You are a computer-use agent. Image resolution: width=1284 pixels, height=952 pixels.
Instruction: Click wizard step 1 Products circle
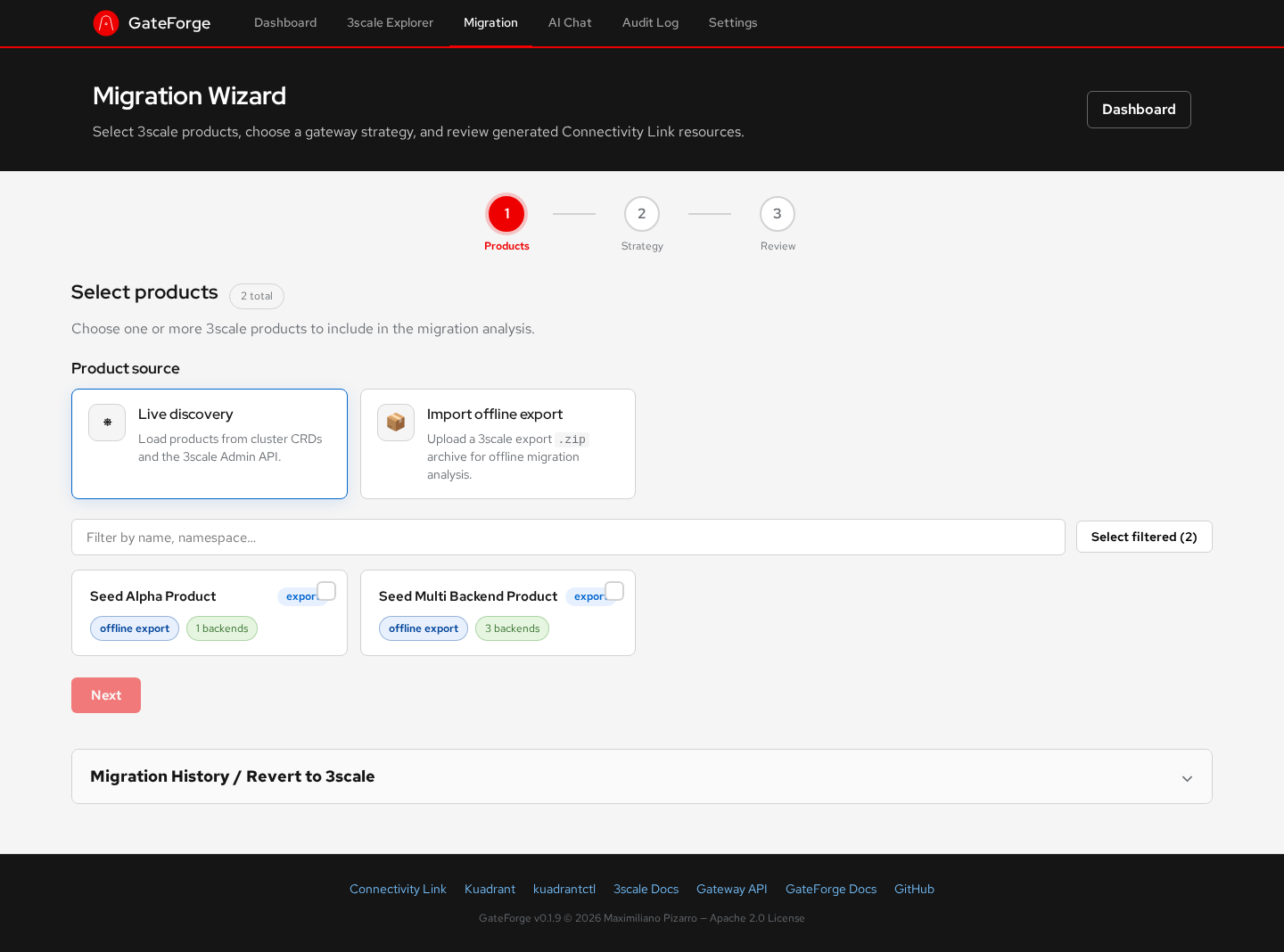[x=506, y=214]
